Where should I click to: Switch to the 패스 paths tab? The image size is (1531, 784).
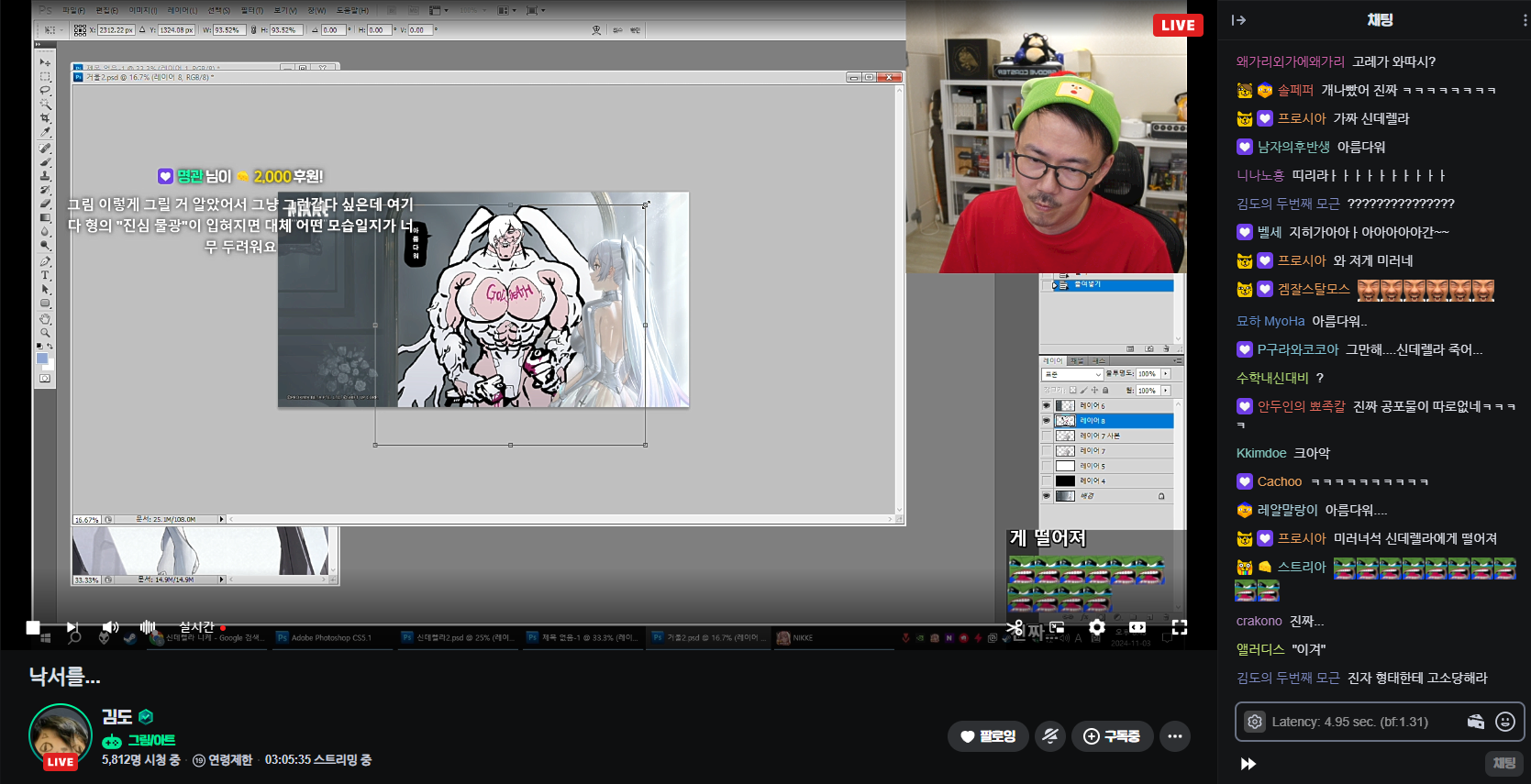point(1098,361)
